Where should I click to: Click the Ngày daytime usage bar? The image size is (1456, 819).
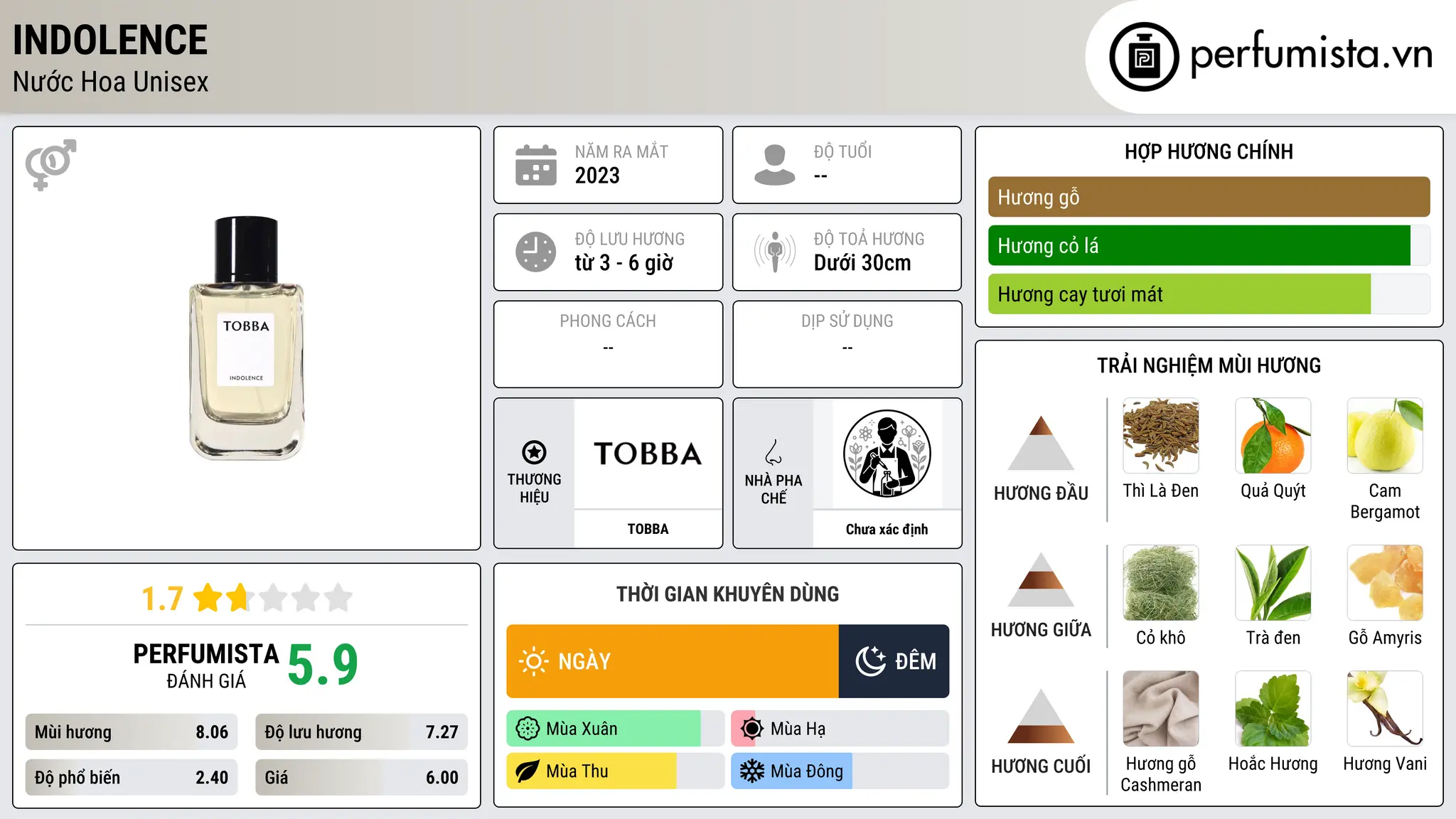point(673,661)
